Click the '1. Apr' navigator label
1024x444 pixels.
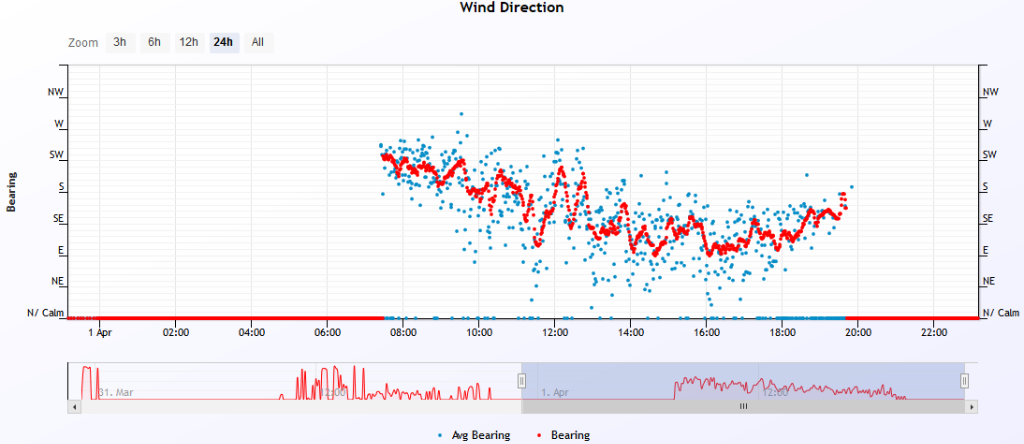(555, 392)
